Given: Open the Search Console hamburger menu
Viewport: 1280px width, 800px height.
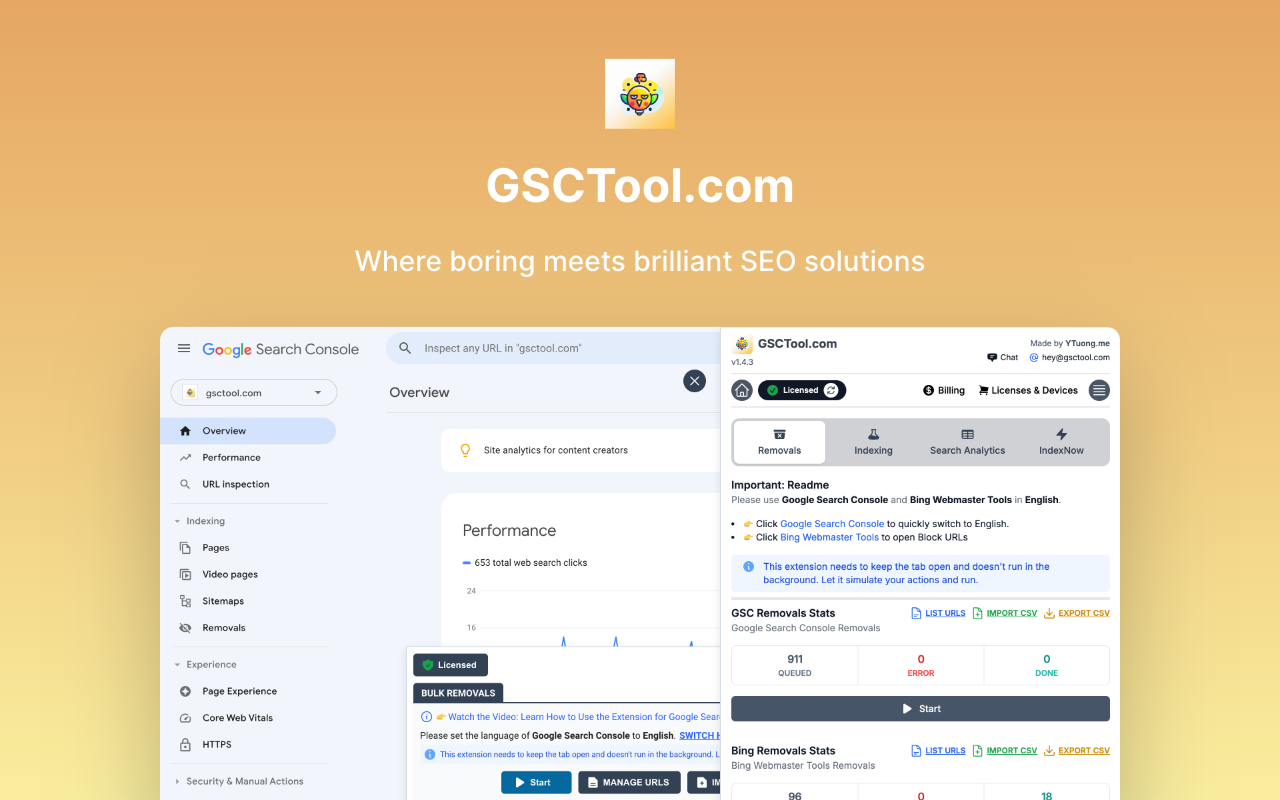Looking at the screenshot, I should [x=184, y=348].
